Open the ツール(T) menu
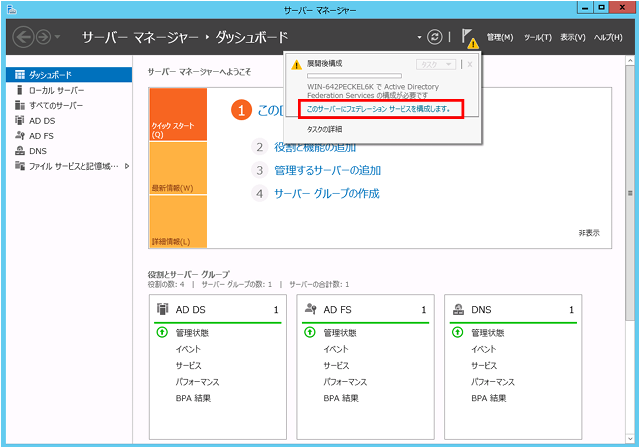 [x=538, y=38]
